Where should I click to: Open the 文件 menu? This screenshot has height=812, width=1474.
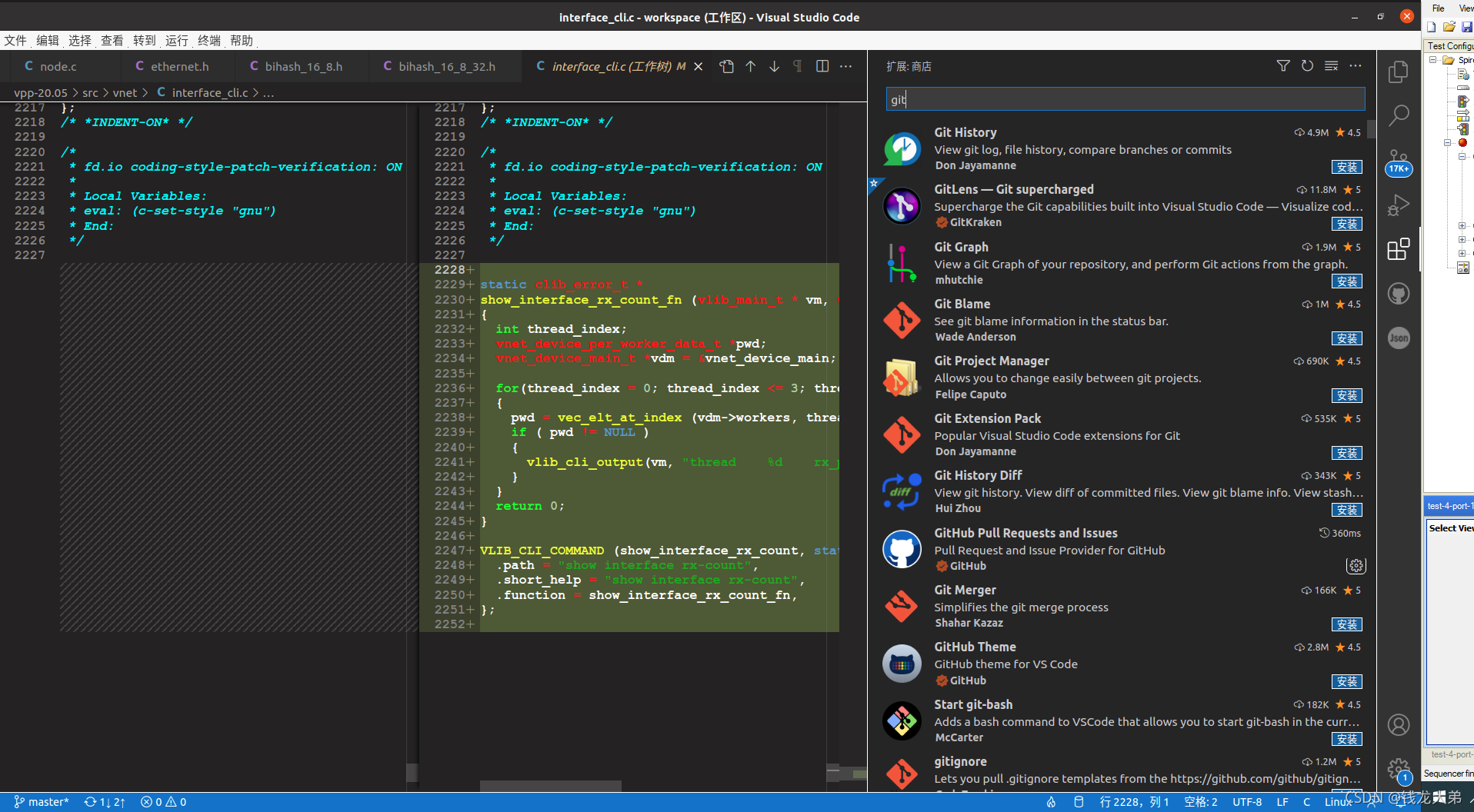click(15, 41)
